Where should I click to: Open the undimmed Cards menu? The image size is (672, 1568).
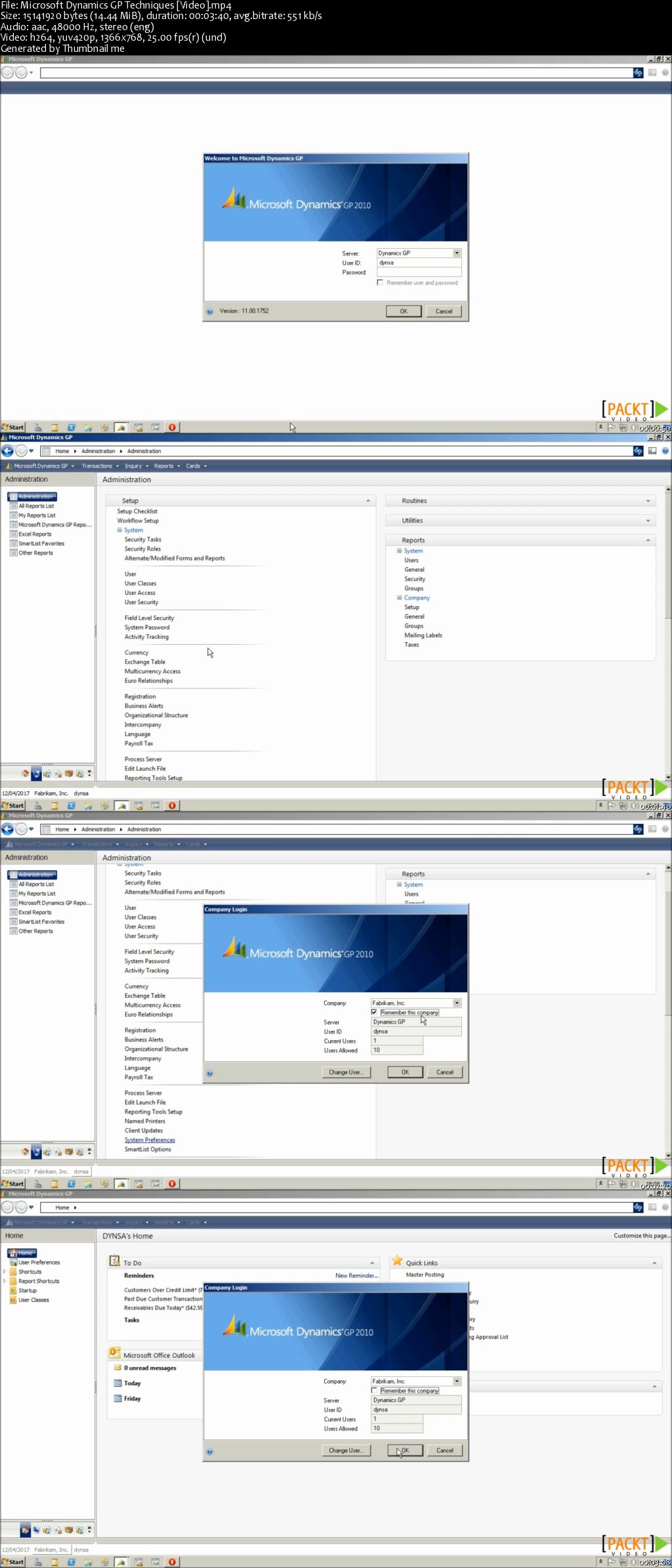pos(196,466)
